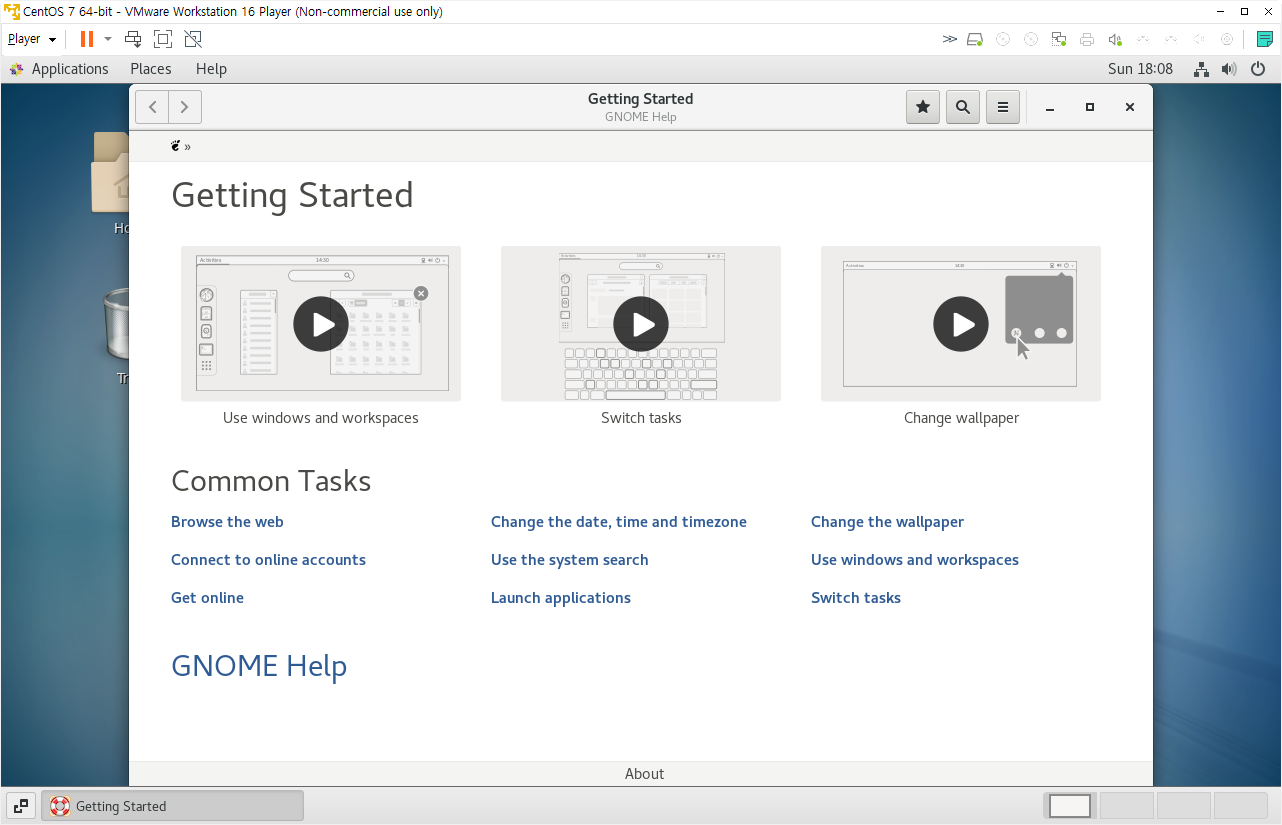Open the Launch applications link
Image resolution: width=1282 pixels, height=825 pixels.
pyautogui.click(x=561, y=598)
